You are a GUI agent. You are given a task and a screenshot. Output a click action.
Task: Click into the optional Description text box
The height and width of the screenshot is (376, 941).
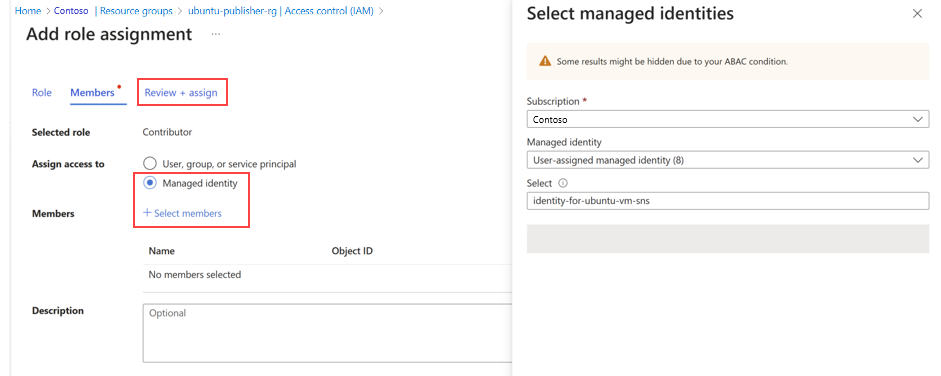(328, 333)
